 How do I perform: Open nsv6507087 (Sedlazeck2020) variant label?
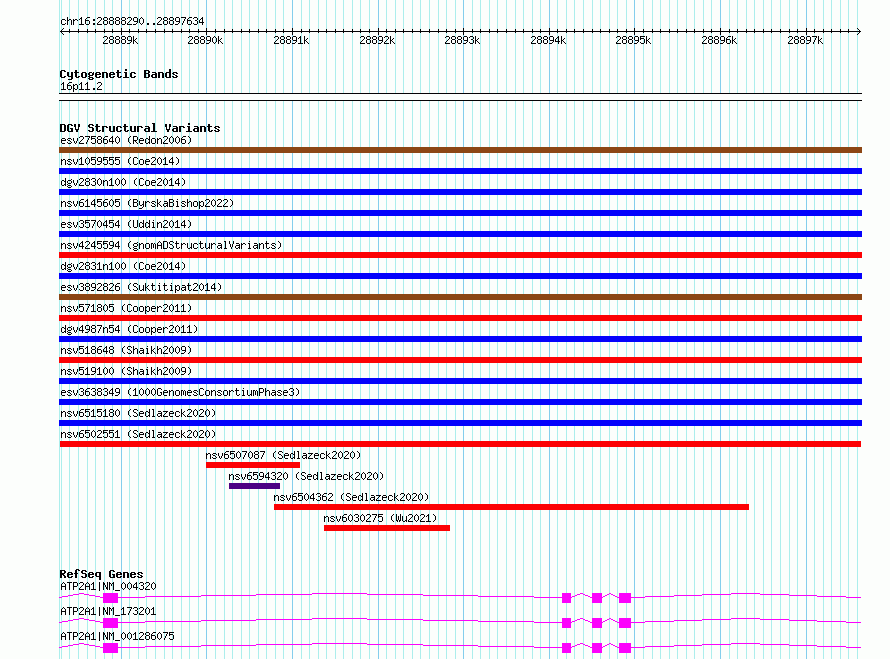[x=283, y=455]
